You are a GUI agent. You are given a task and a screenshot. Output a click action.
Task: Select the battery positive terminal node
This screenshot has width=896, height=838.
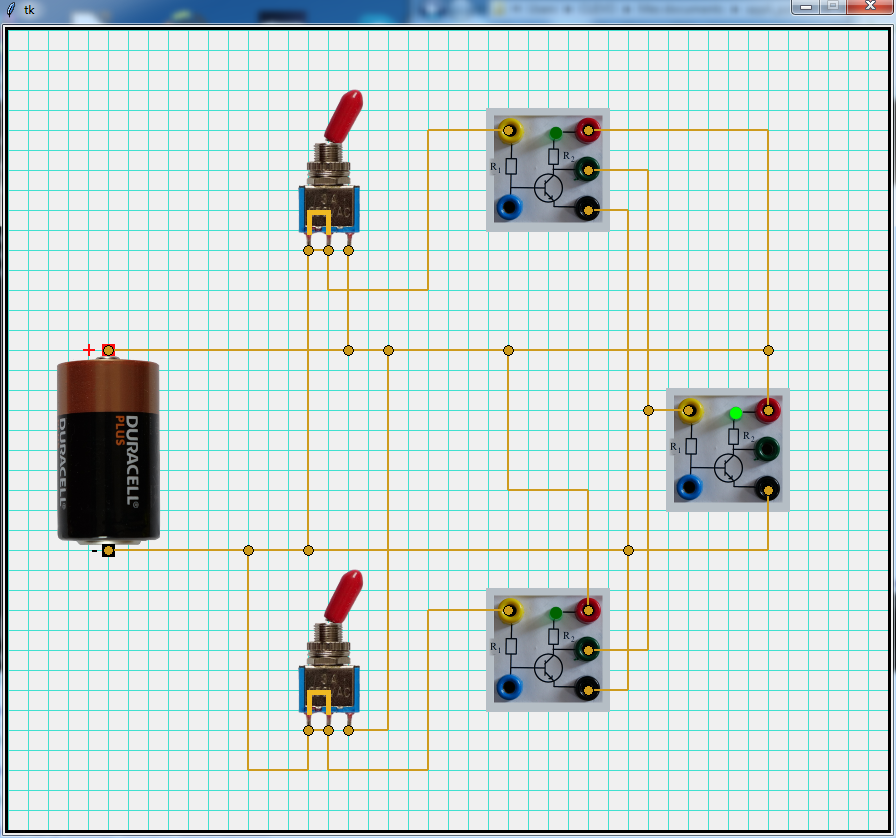coord(108,350)
